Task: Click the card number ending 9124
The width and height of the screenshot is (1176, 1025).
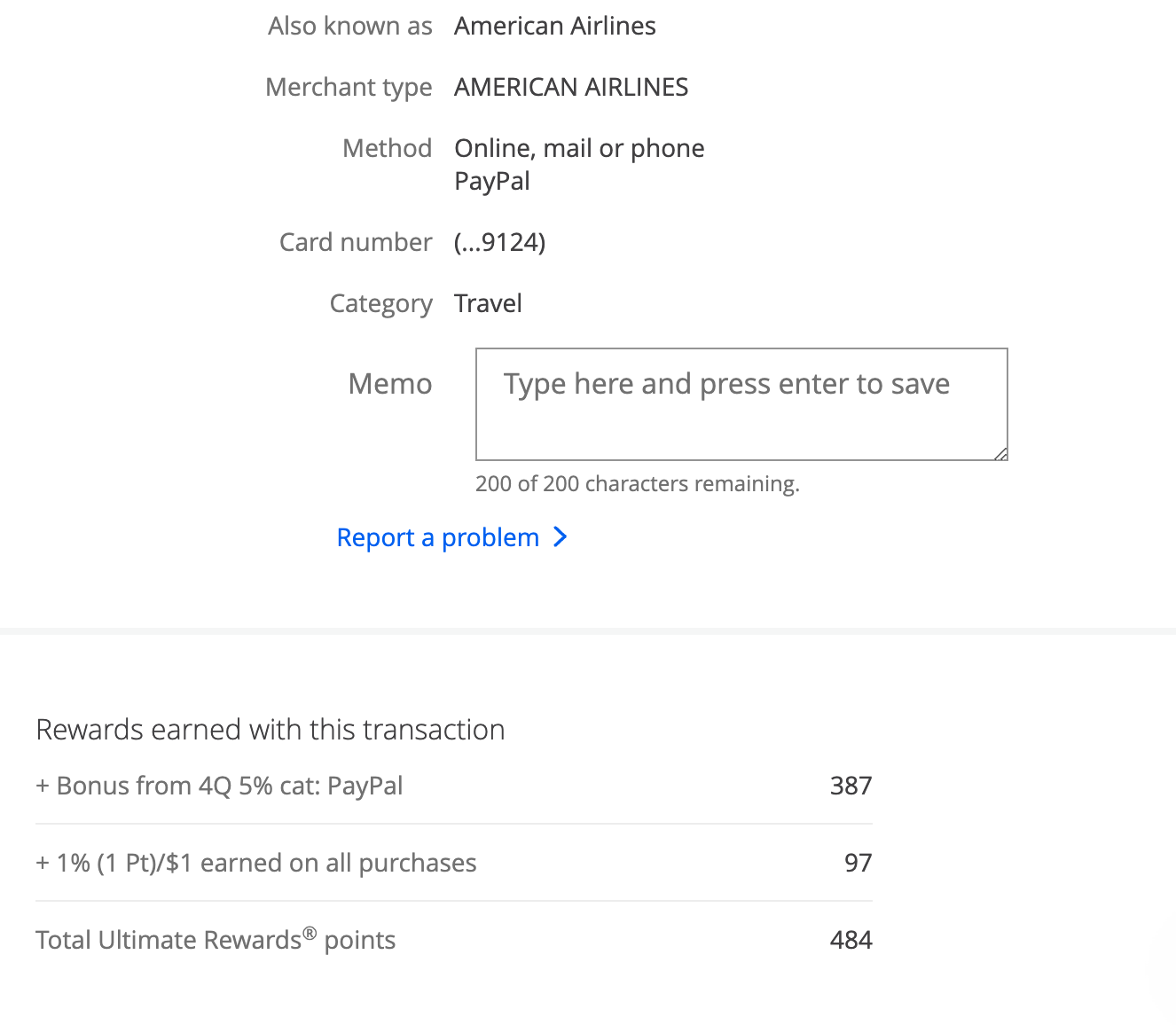Action: coord(499,242)
